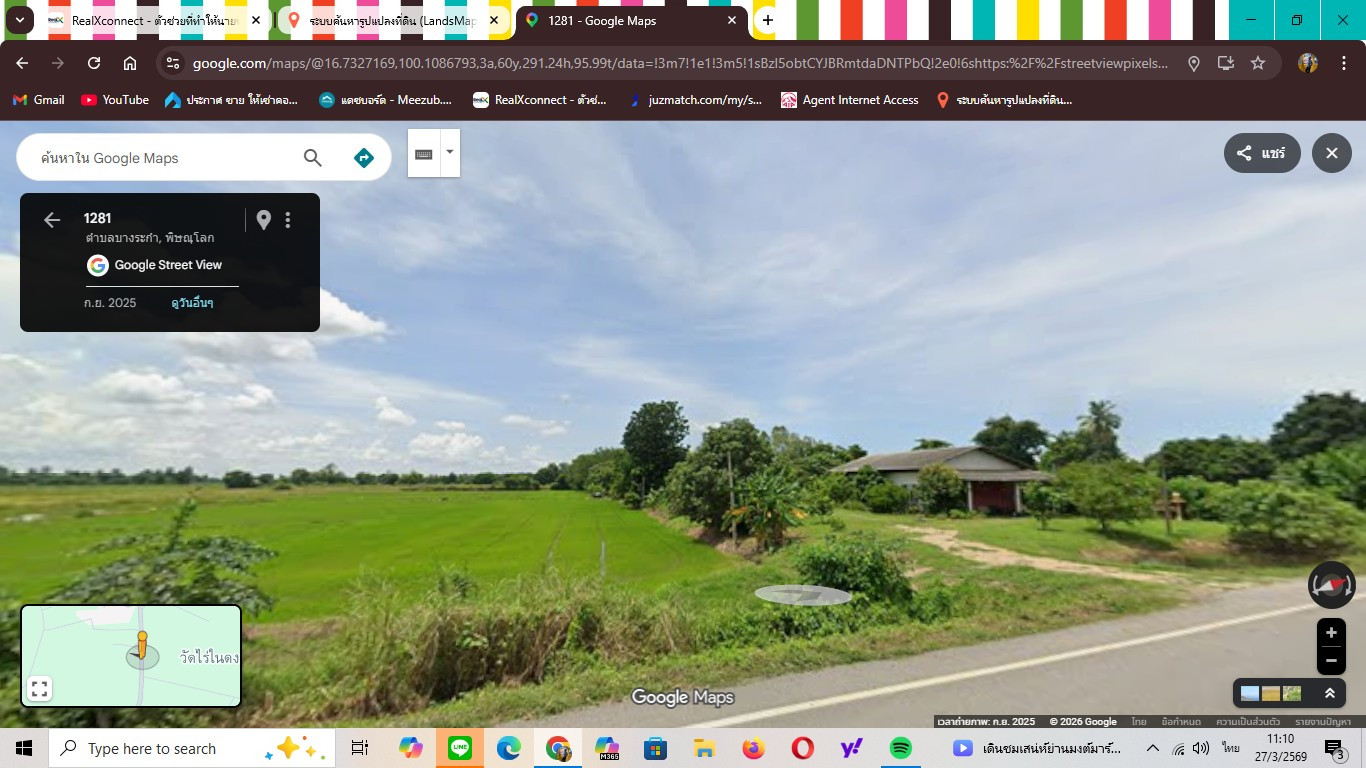The height and width of the screenshot is (768, 1366).
Task: Click the location pin icon in the info panel
Action: (x=264, y=220)
